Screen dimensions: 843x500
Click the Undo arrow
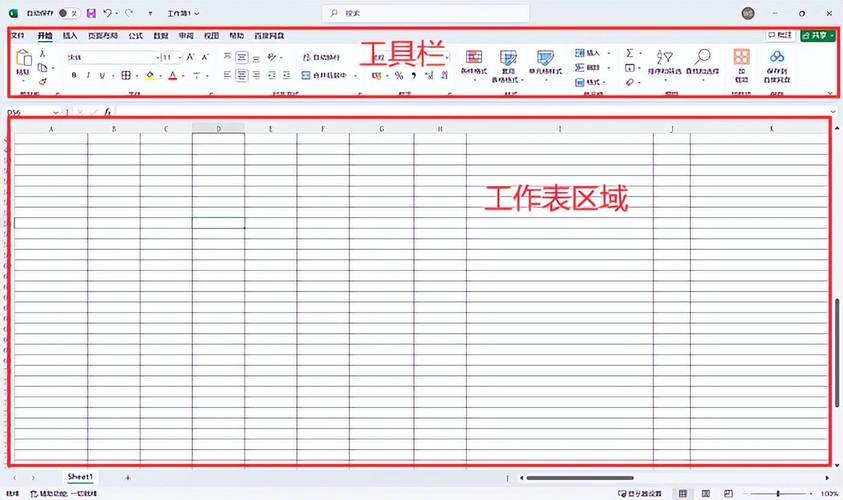108,12
